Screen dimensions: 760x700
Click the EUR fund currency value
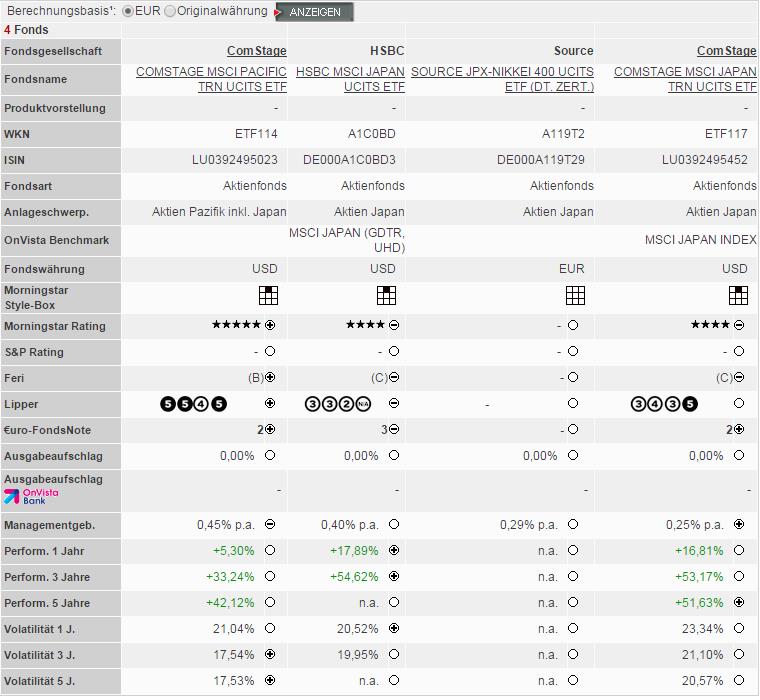[572, 269]
